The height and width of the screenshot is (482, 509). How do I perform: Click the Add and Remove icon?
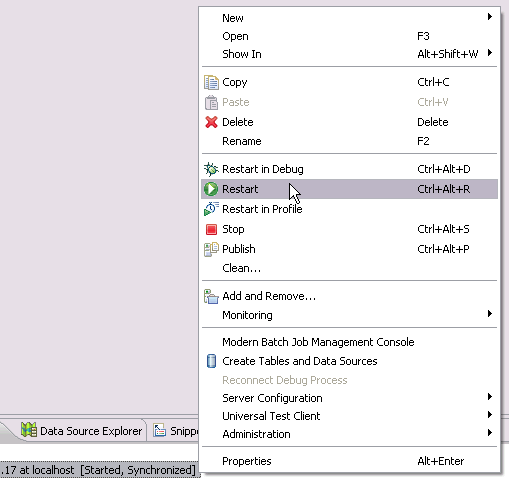point(211,296)
